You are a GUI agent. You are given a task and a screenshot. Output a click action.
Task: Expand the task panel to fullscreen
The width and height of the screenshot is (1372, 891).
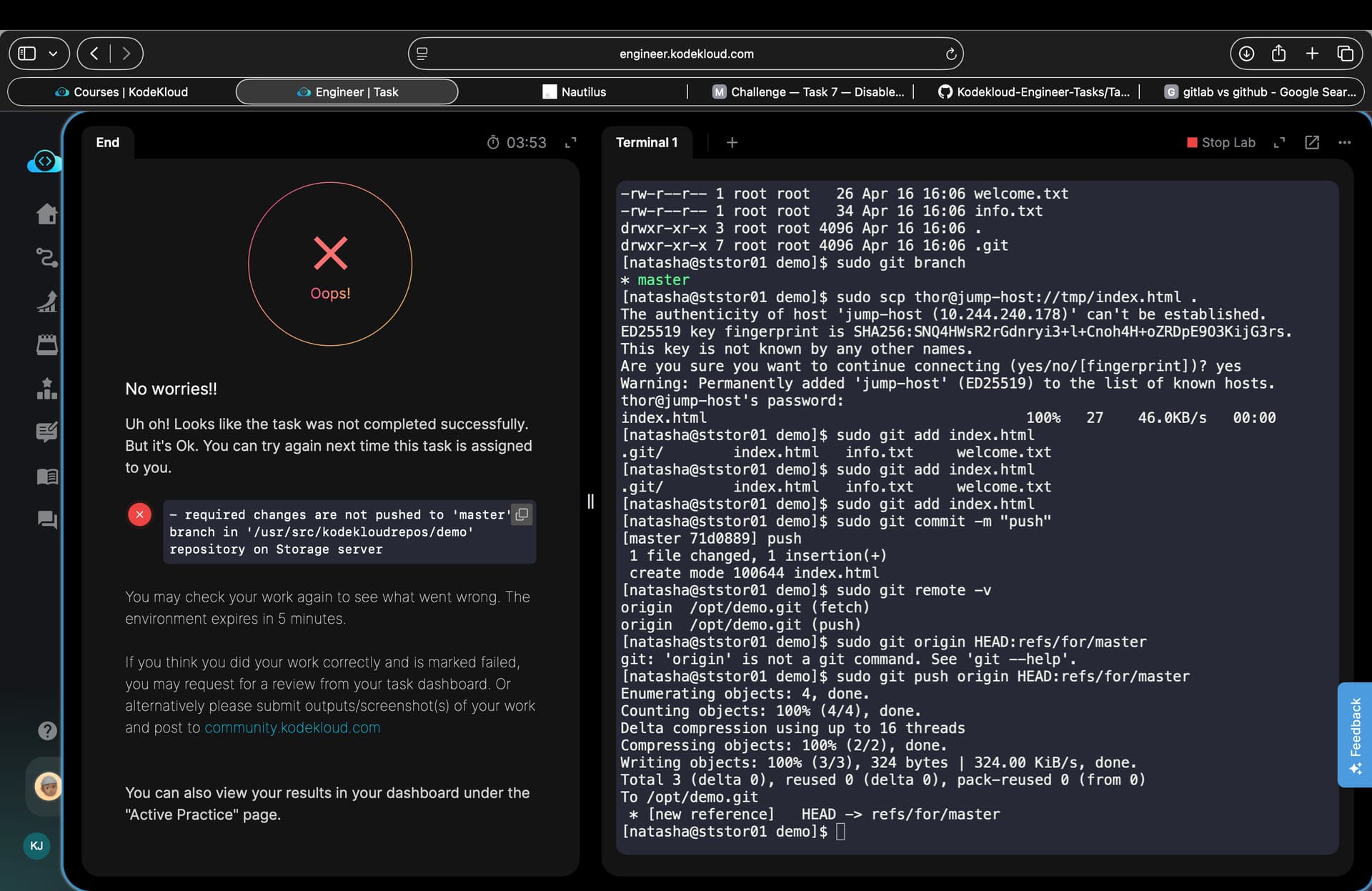(x=570, y=143)
